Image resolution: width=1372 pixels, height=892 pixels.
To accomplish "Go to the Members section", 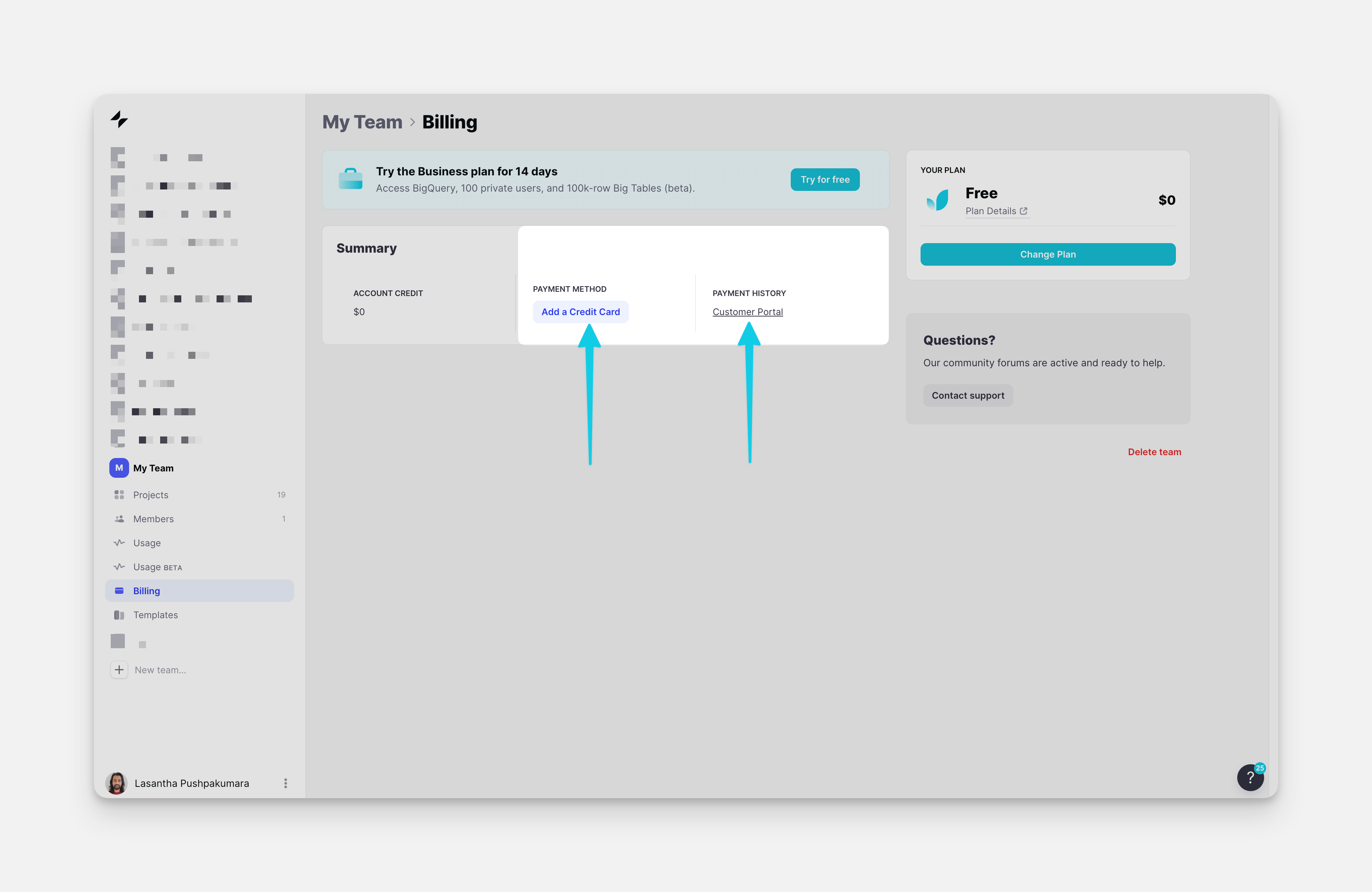I will click(x=153, y=519).
